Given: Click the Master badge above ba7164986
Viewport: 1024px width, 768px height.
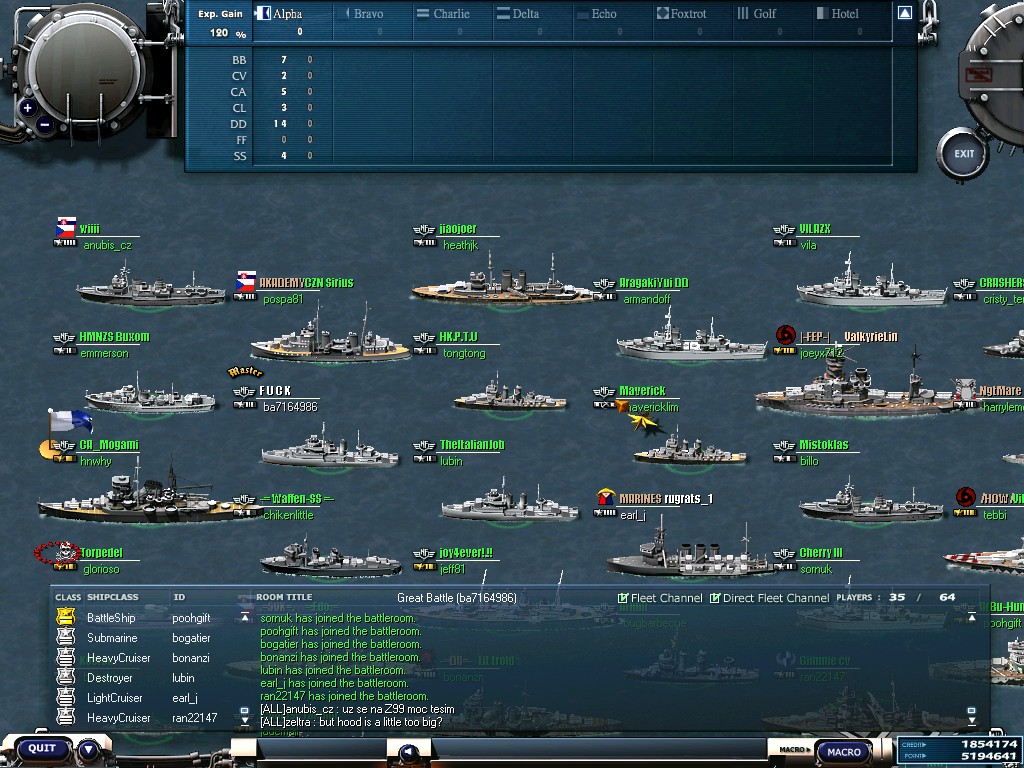Looking at the screenshot, I should click(x=246, y=372).
